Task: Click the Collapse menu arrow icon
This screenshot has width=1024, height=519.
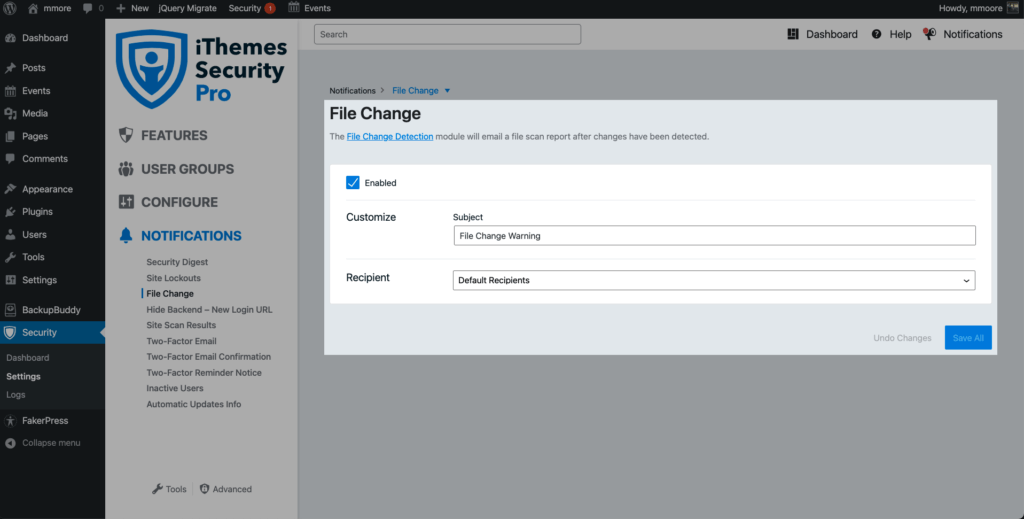Action: pyautogui.click(x=10, y=443)
